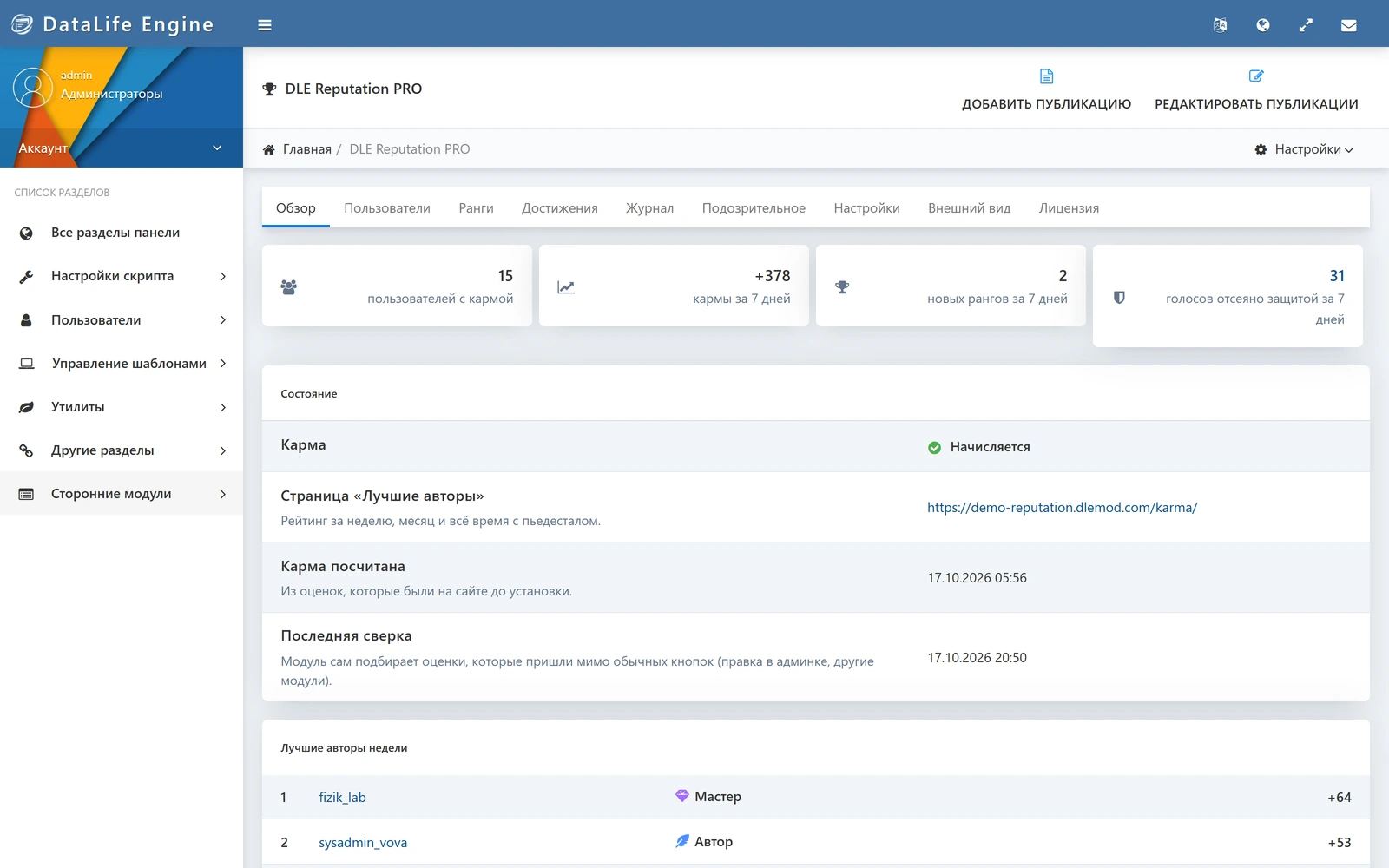This screenshot has height=868, width=1389.
Task: Click the admin user avatar
Action: (33, 88)
